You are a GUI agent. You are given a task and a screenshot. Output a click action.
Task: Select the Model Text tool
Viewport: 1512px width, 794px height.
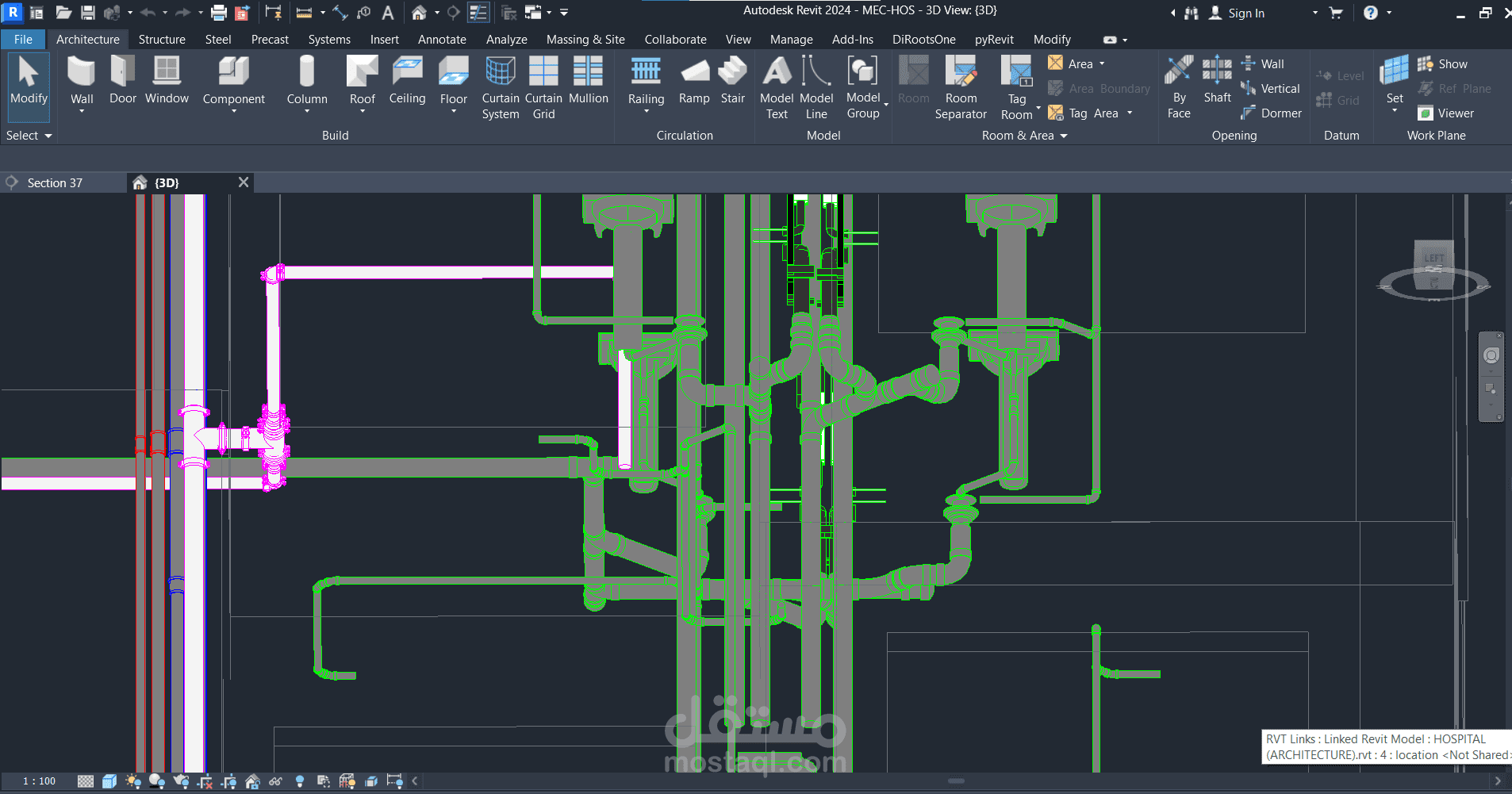777,87
